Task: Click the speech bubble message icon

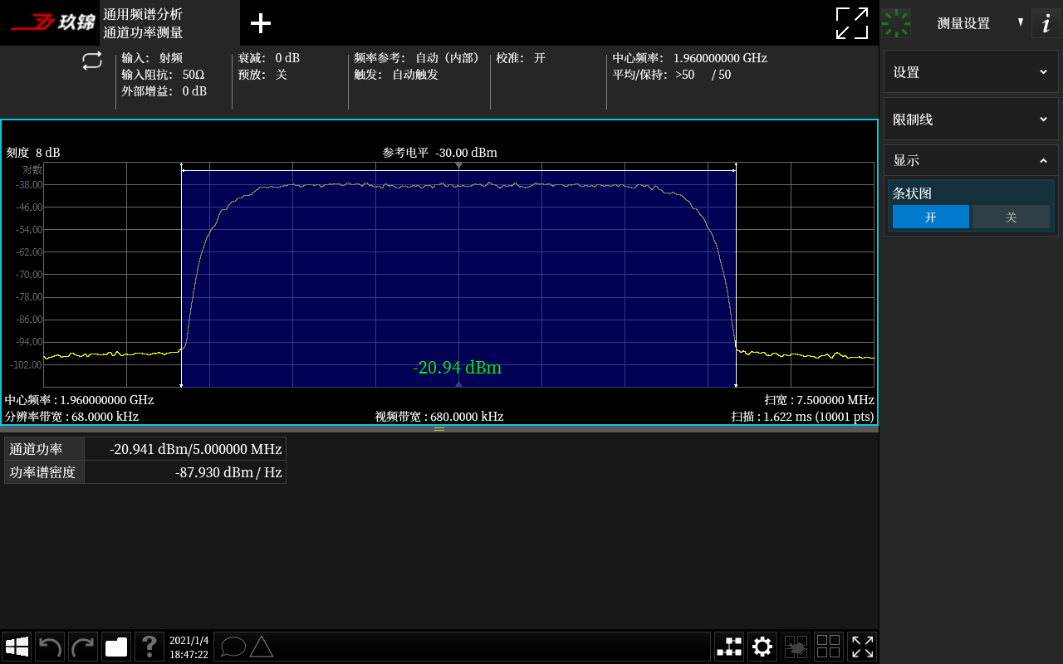Action: (233, 646)
